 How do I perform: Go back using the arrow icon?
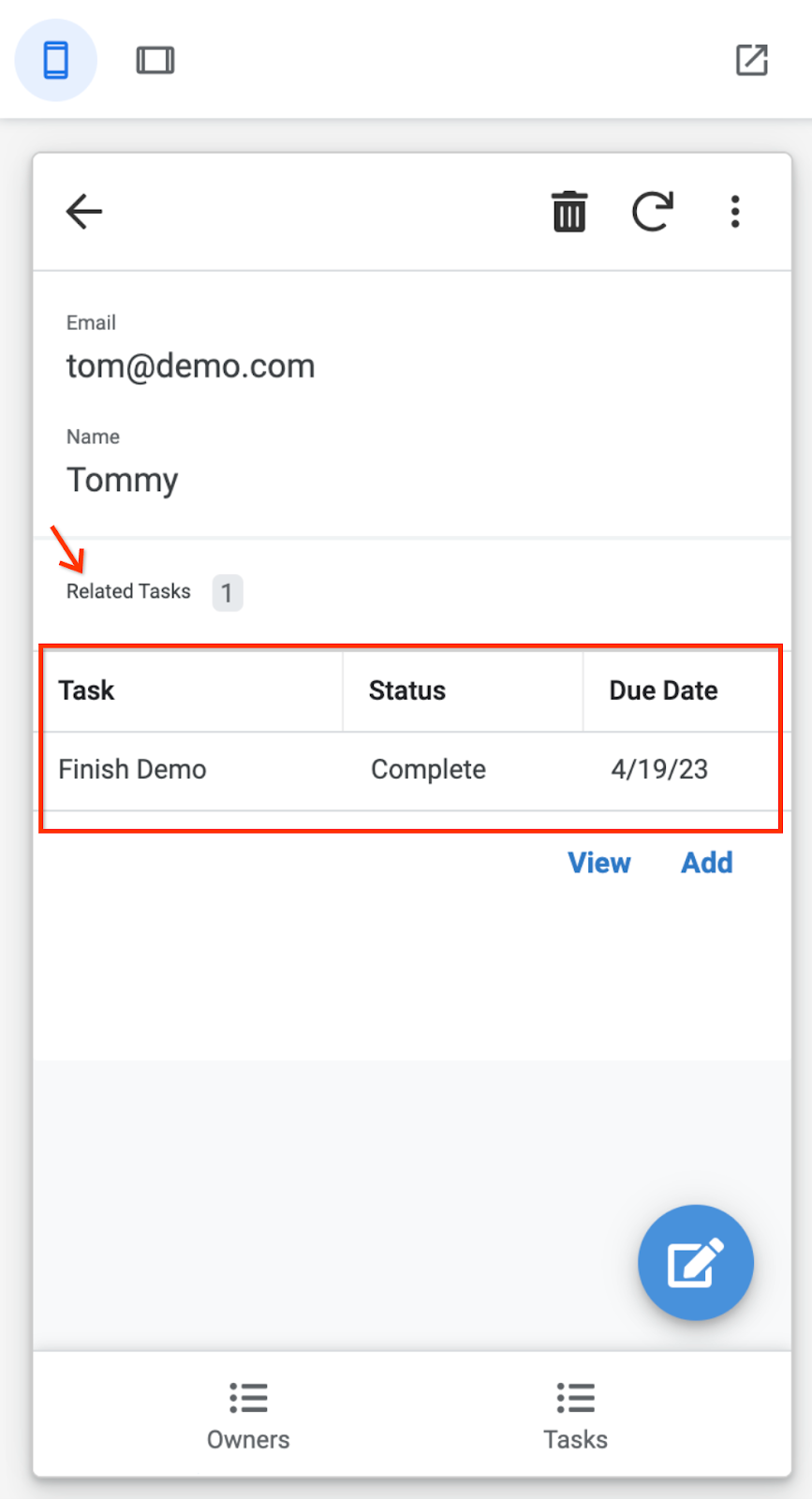[84, 212]
